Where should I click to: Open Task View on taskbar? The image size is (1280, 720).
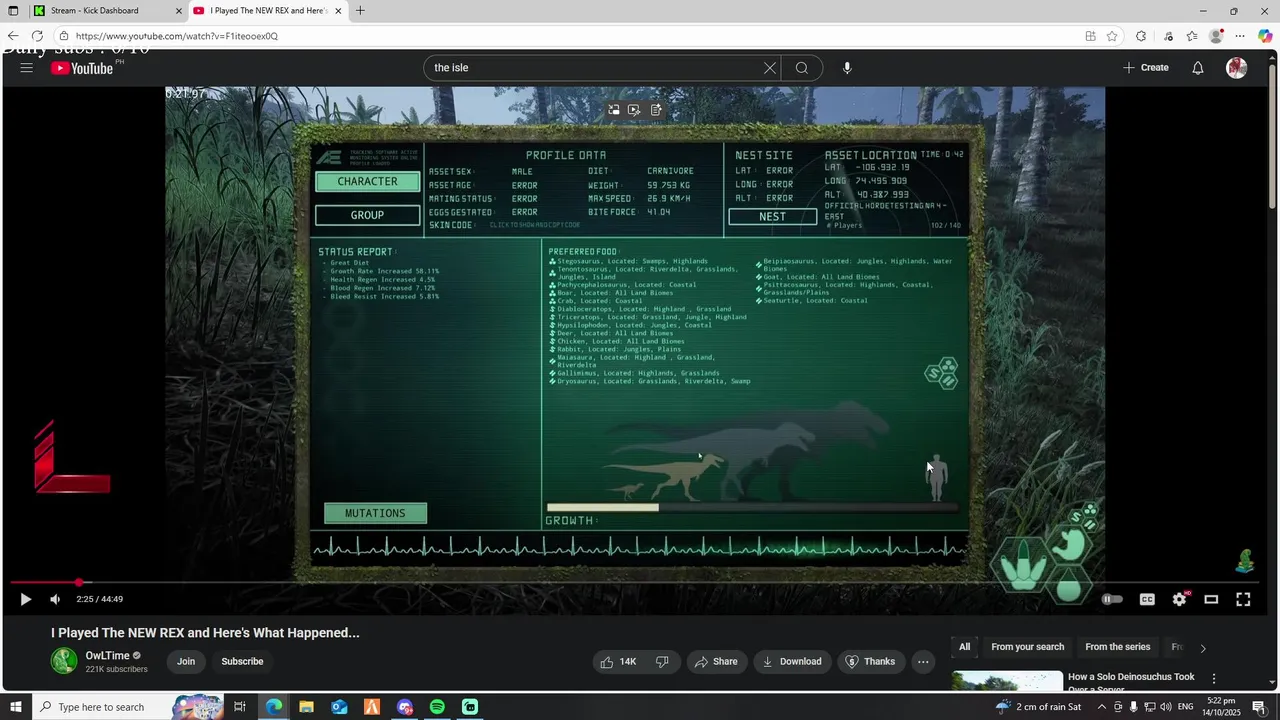tap(240, 707)
